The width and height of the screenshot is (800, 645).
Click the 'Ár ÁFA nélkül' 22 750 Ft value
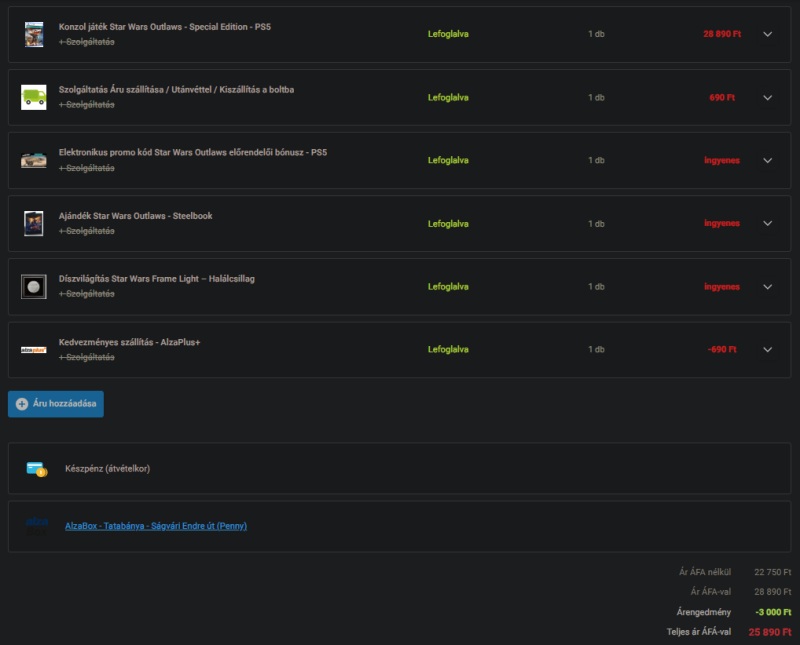coord(772,573)
